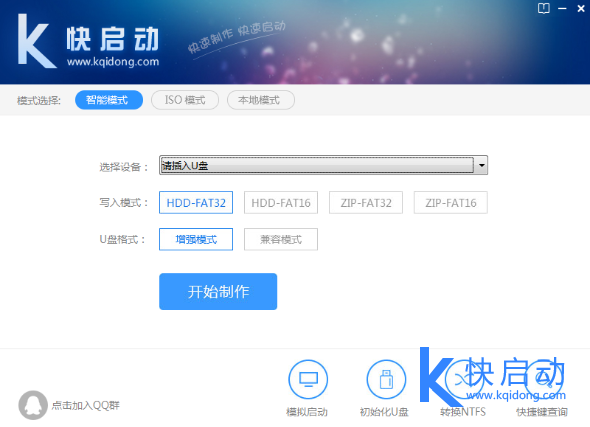Choose 兼容模式 U盘 format

281,239
